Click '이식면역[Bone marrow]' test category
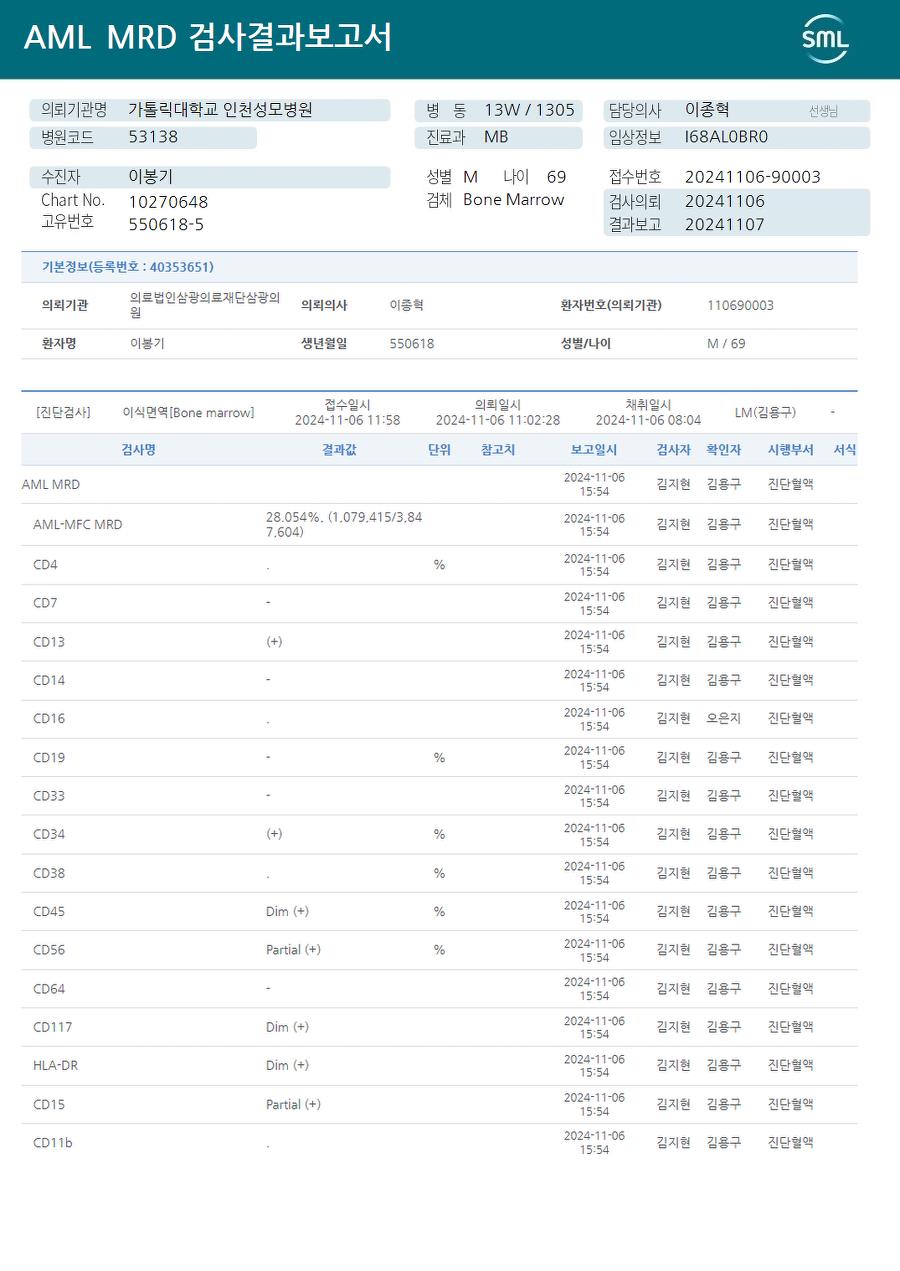 188,413
